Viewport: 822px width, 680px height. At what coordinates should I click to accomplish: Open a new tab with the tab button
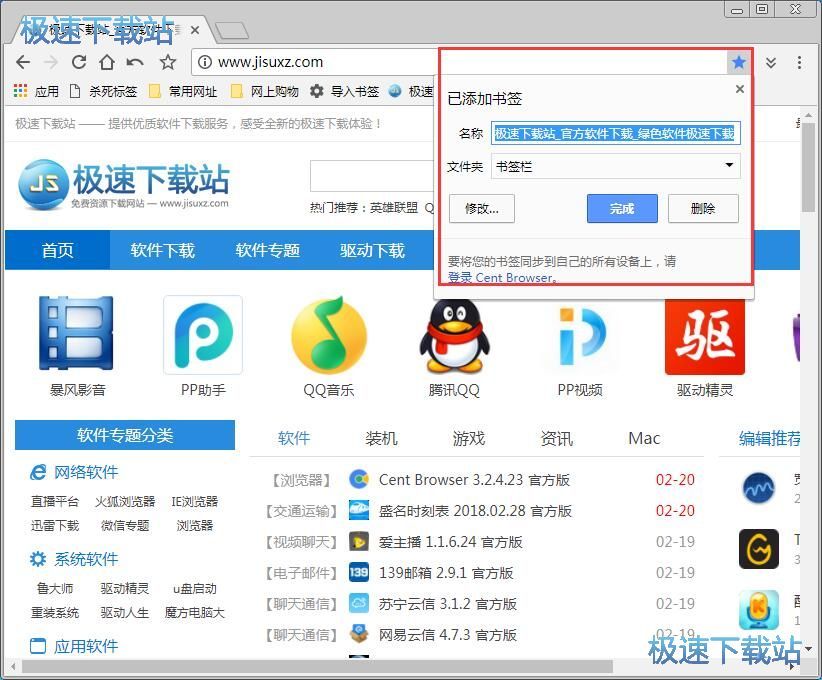pyautogui.click(x=231, y=31)
